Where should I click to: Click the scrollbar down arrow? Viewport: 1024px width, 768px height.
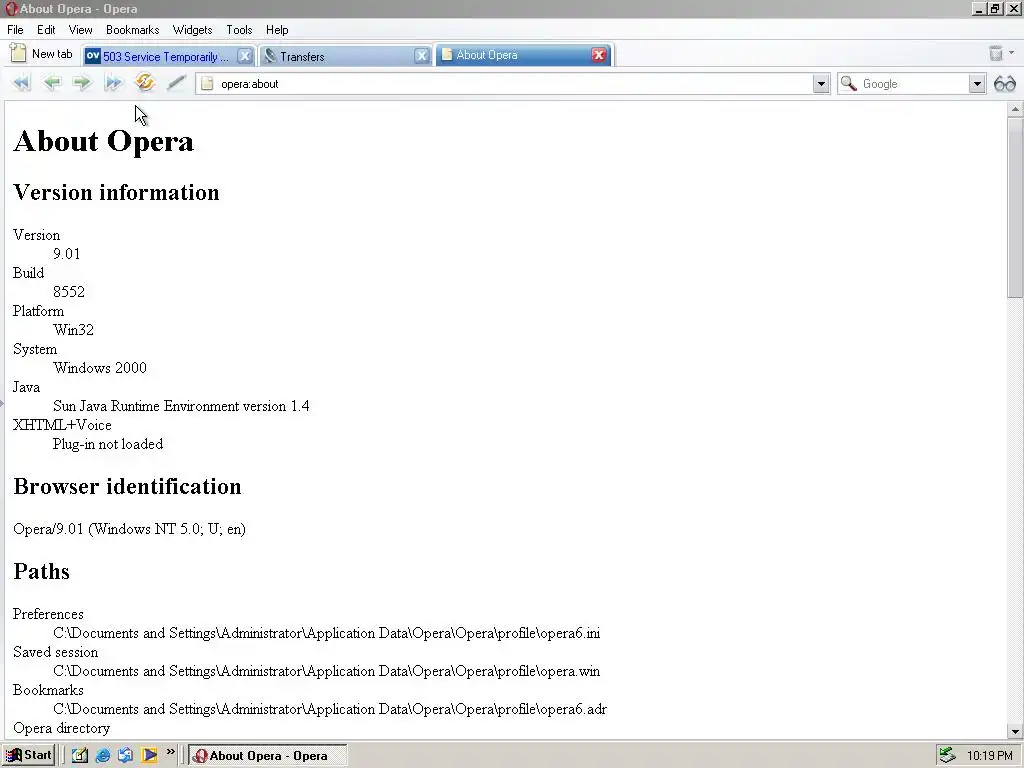pyautogui.click(x=1015, y=732)
